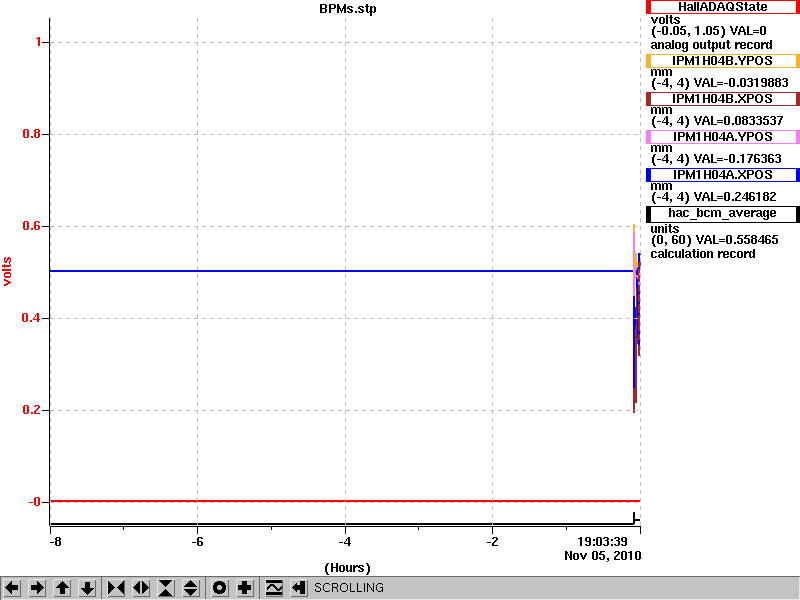The image size is (800, 600).
Task: Click the X-axis tick label -8
Action: click(55, 542)
